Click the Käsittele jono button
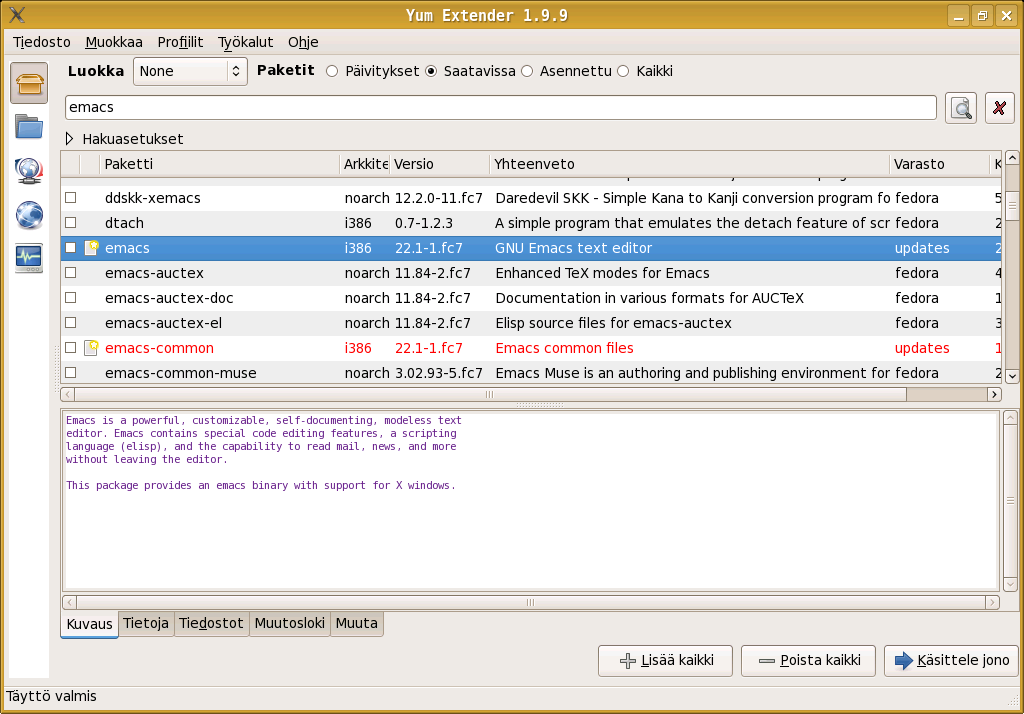Image resolution: width=1024 pixels, height=714 pixels. coord(951,660)
